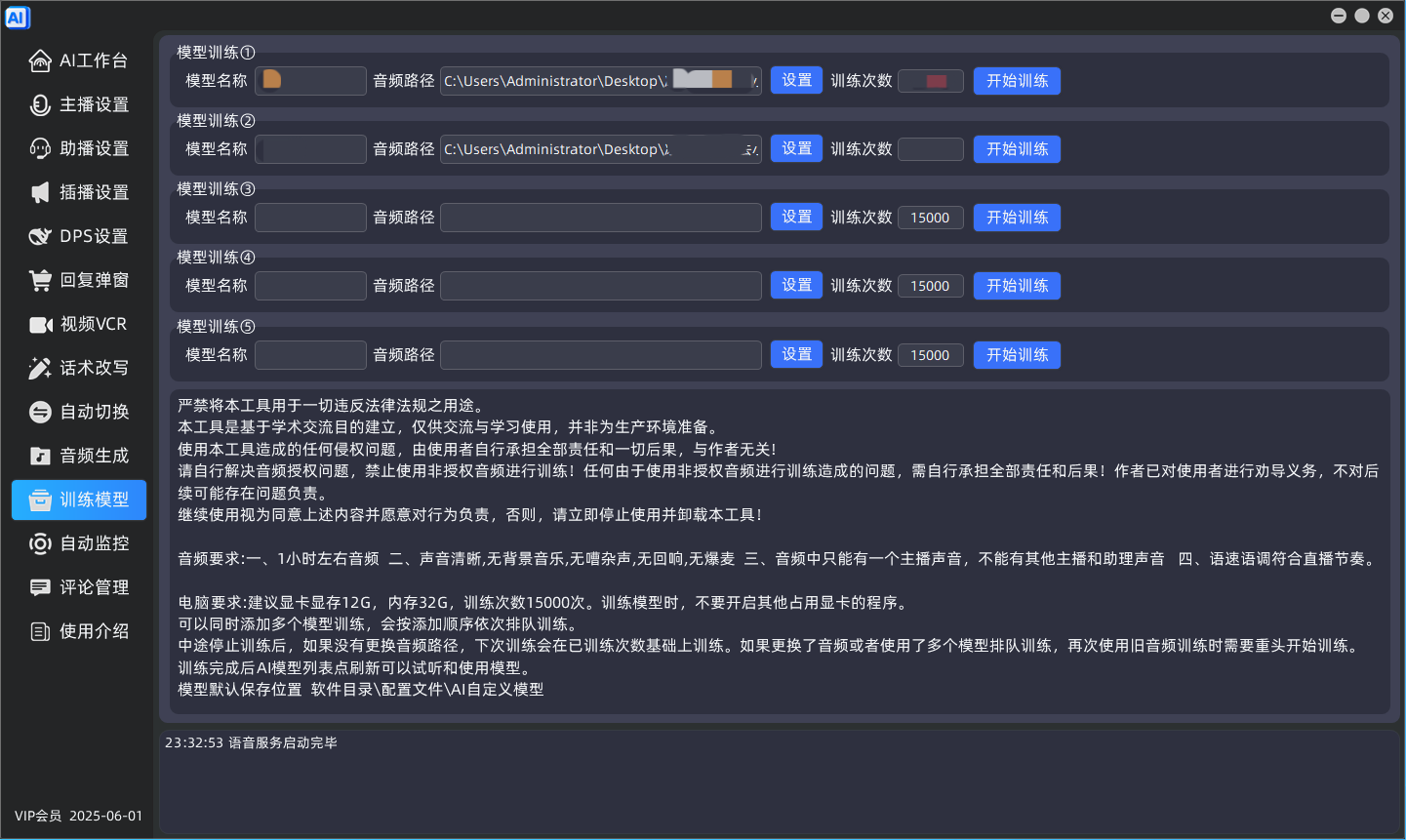Maximize the application window
Image resolution: width=1406 pixels, height=840 pixels.
1362,16
